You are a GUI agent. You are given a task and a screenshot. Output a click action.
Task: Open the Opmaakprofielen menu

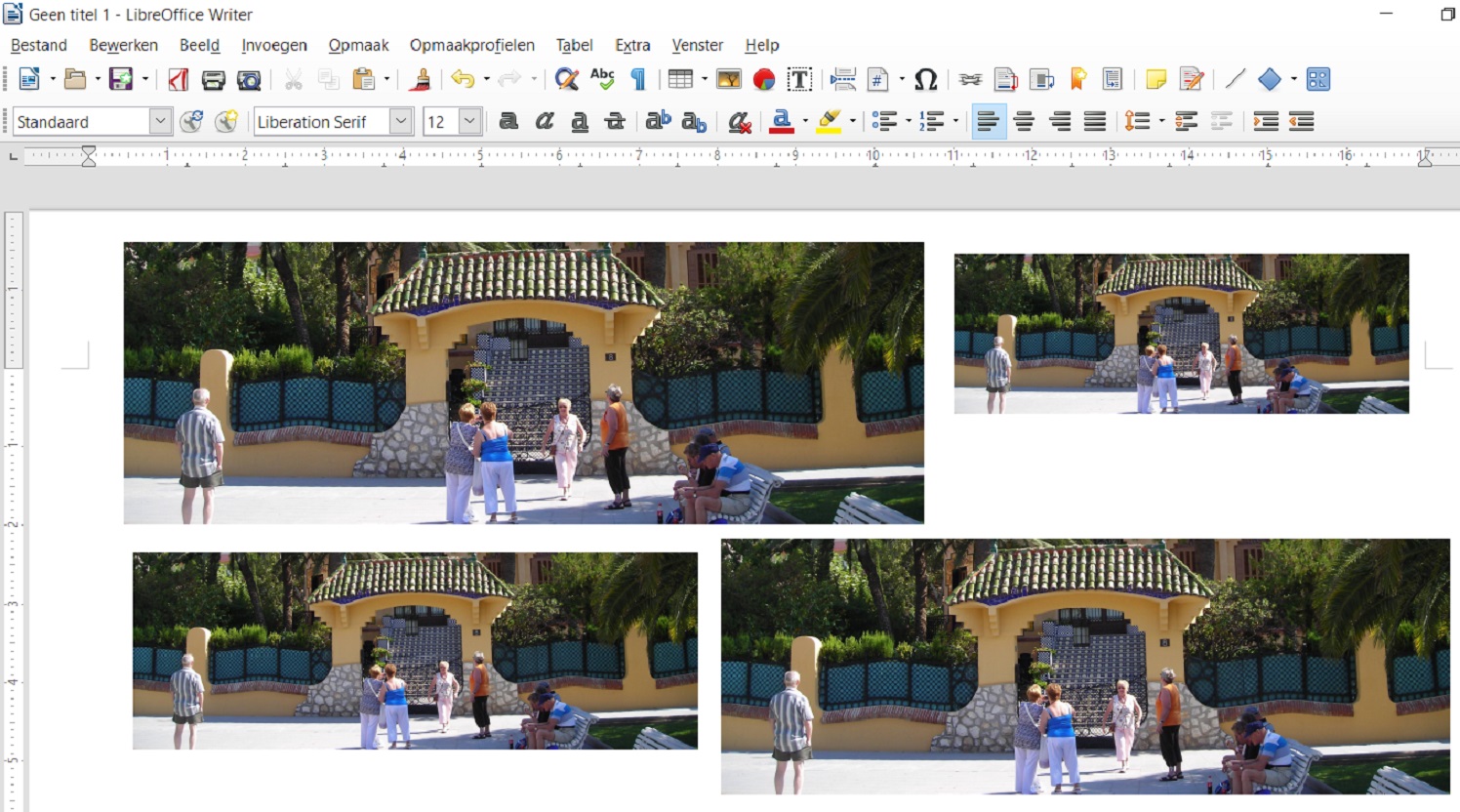[471, 45]
